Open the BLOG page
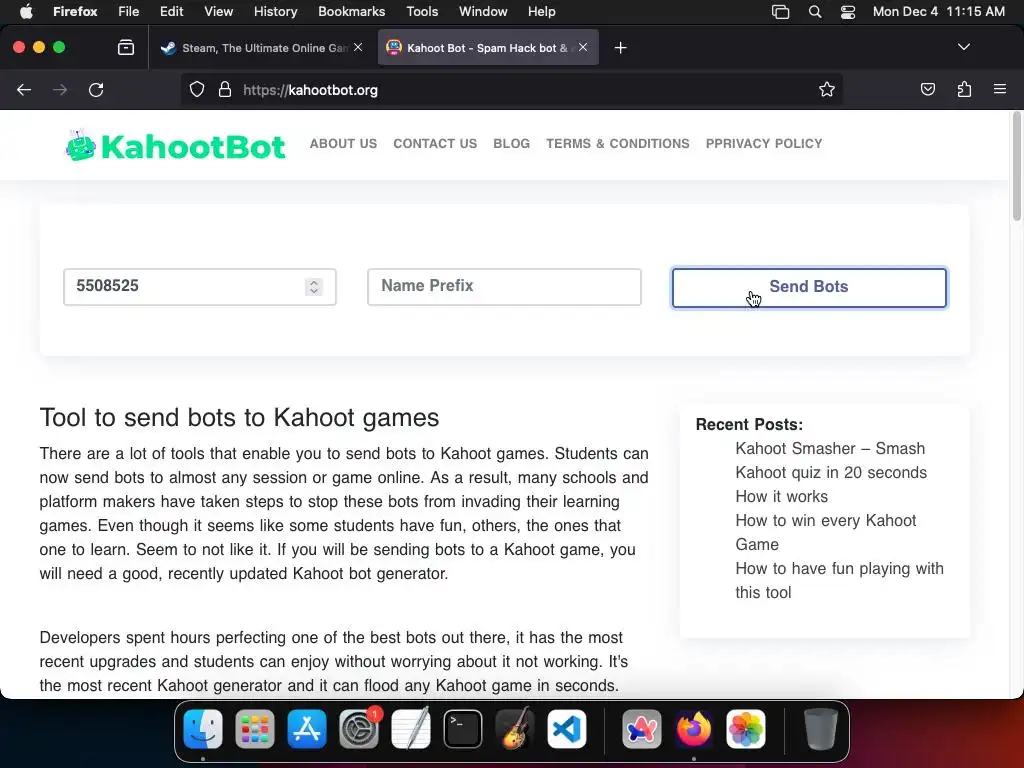Screen dimensions: 1024x768 click(511, 144)
